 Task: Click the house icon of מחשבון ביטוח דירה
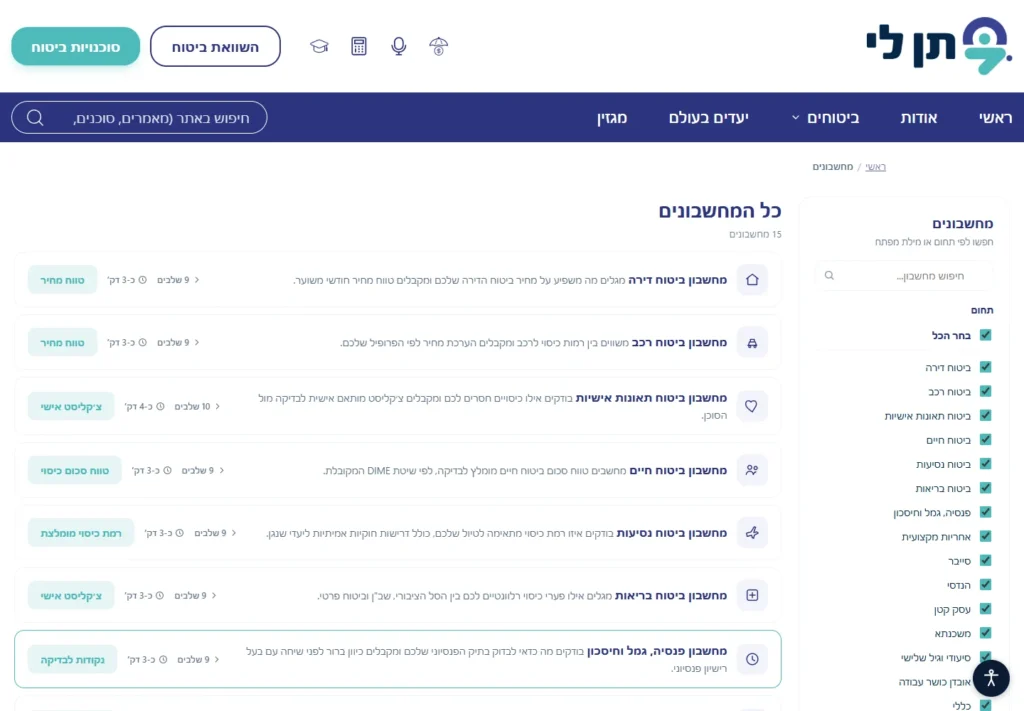[x=752, y=279]
